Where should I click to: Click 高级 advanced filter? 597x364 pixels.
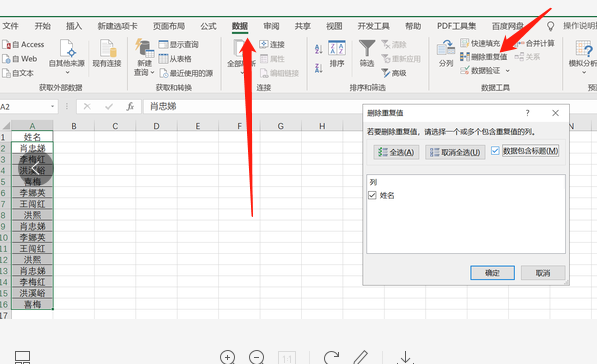click(x=394, y=73)
